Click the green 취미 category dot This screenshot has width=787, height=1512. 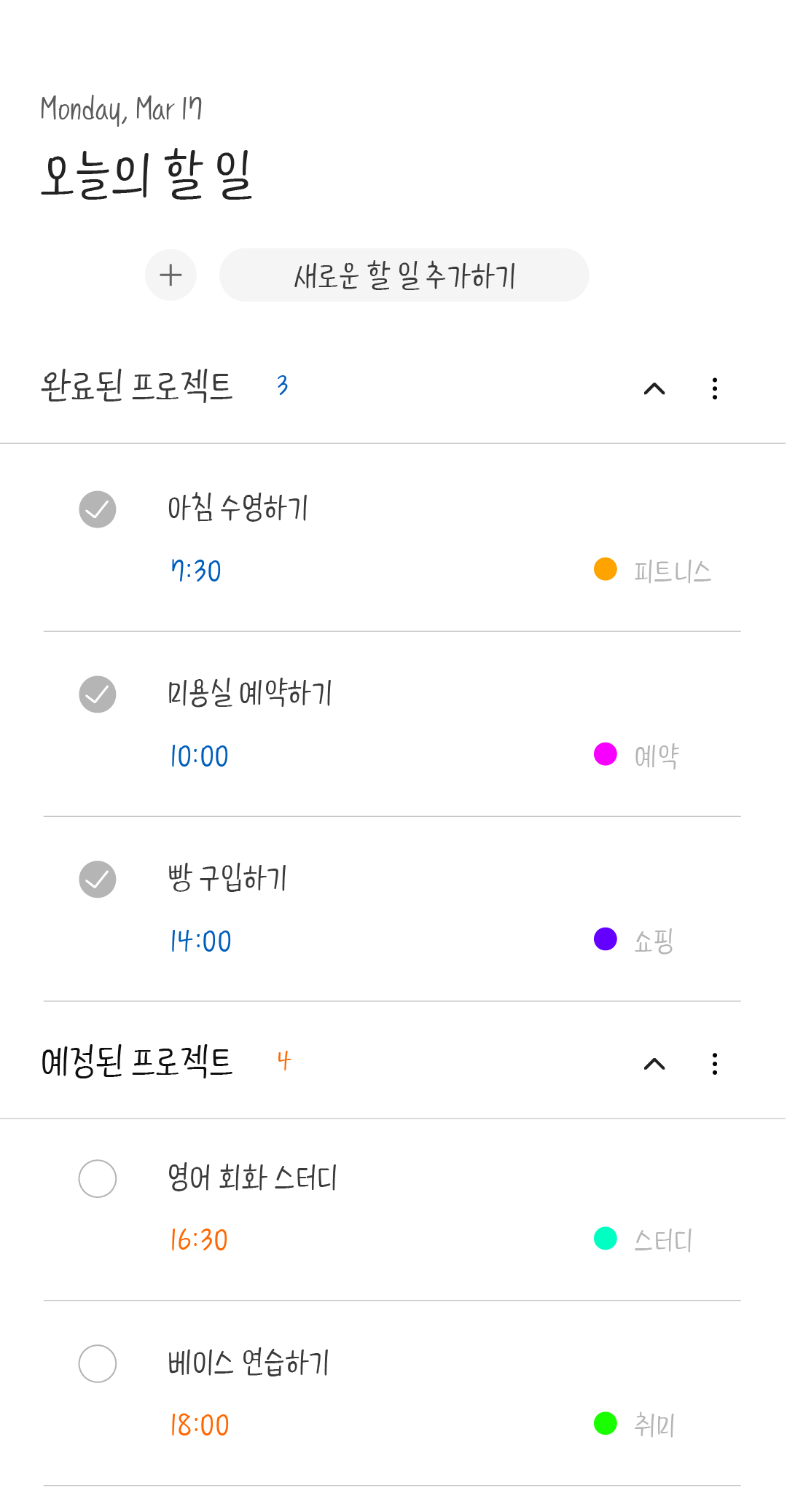click(x=606, y=1423)
